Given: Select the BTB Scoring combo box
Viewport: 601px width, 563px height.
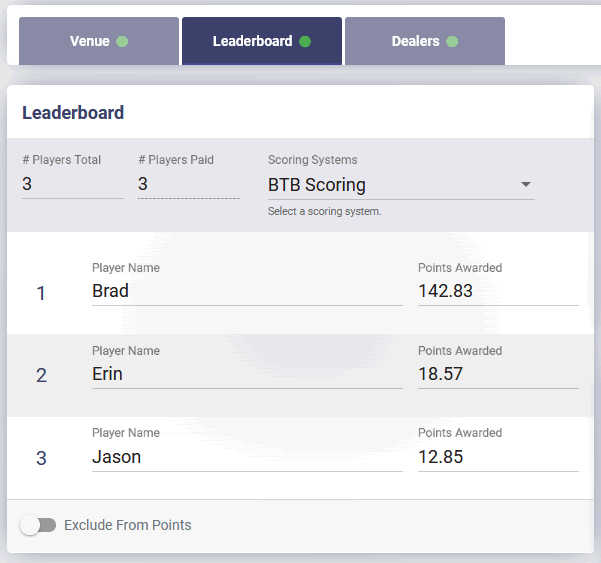Looking at the screenshot, I should [x=401, y=185].
